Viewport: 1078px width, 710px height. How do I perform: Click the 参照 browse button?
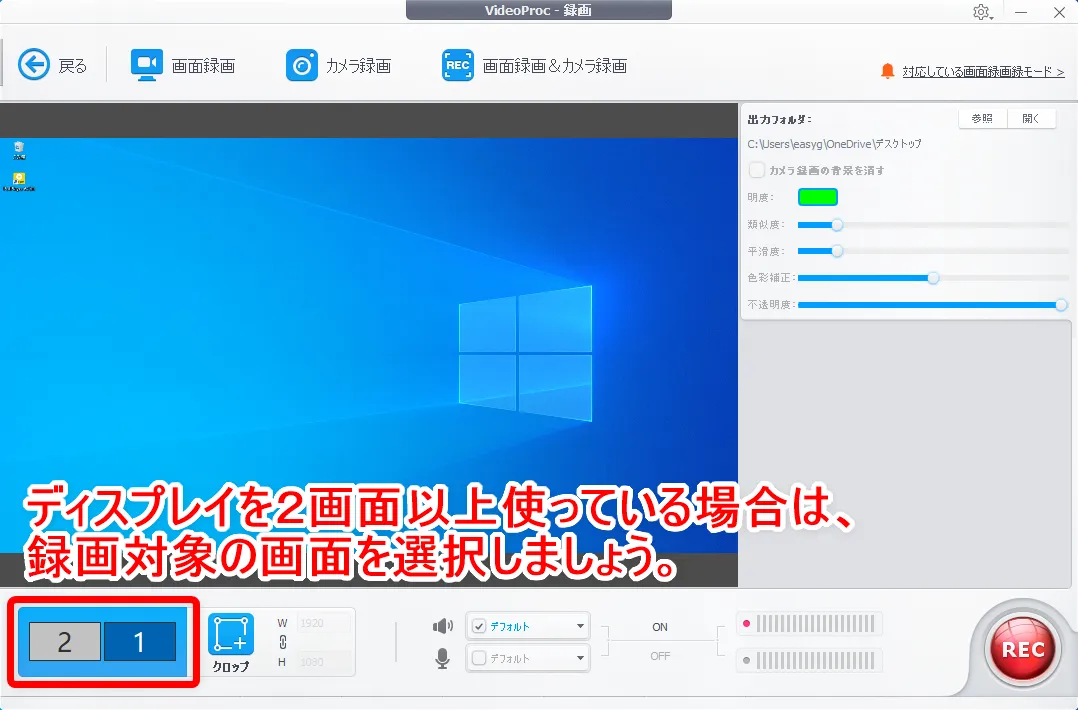(x=982, y=118)
